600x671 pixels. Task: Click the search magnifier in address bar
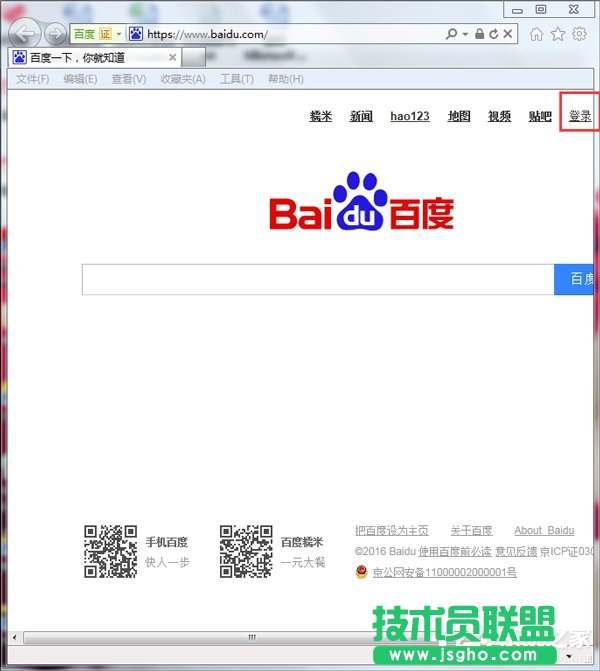coord(452,34)
